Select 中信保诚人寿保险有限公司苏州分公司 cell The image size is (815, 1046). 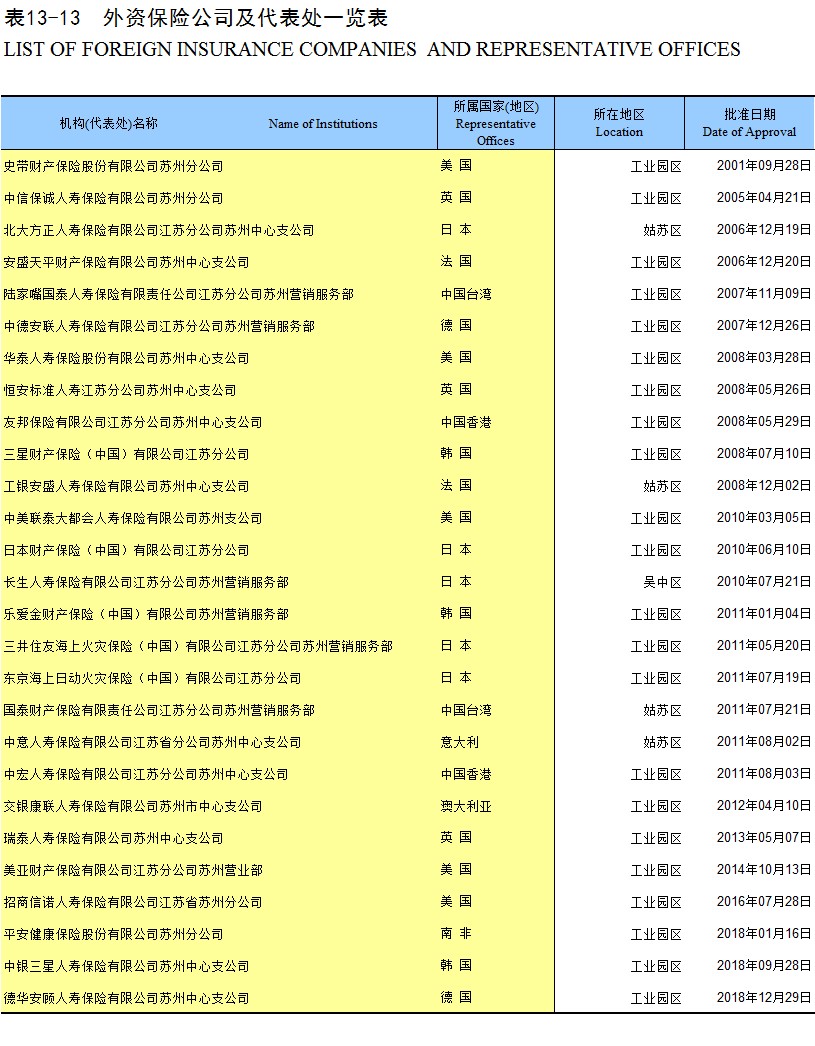[113, 198]
